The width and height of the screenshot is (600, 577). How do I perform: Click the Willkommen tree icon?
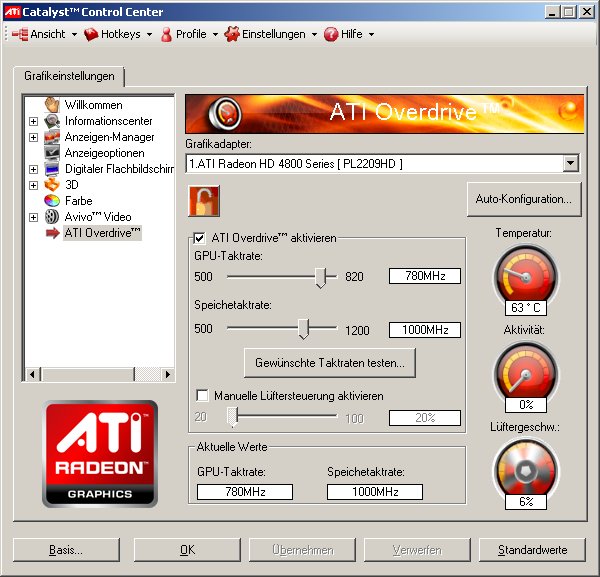click(x=52, y=105)
